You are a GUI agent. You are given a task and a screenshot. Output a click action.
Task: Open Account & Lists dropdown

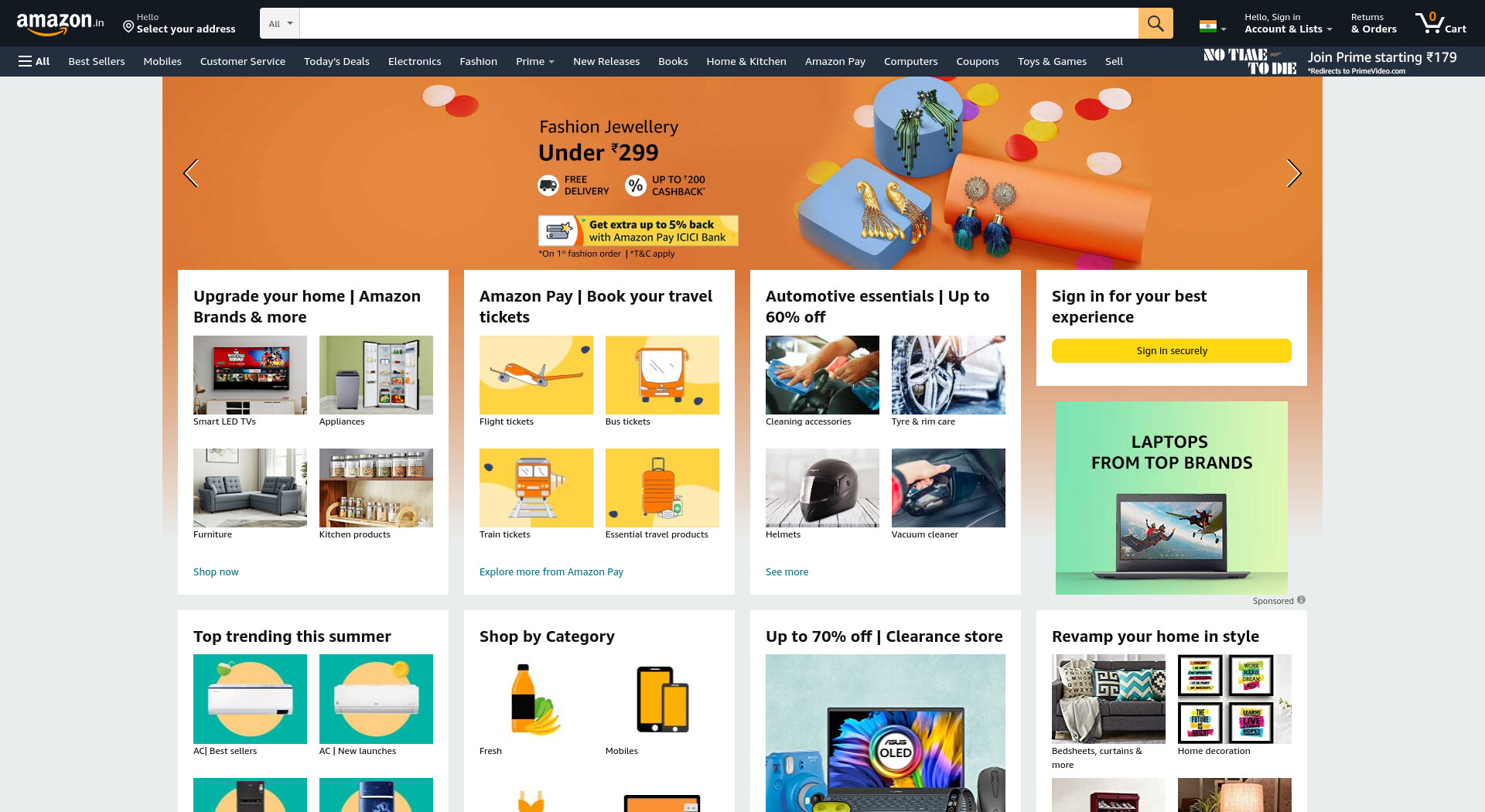(1288, 23)
